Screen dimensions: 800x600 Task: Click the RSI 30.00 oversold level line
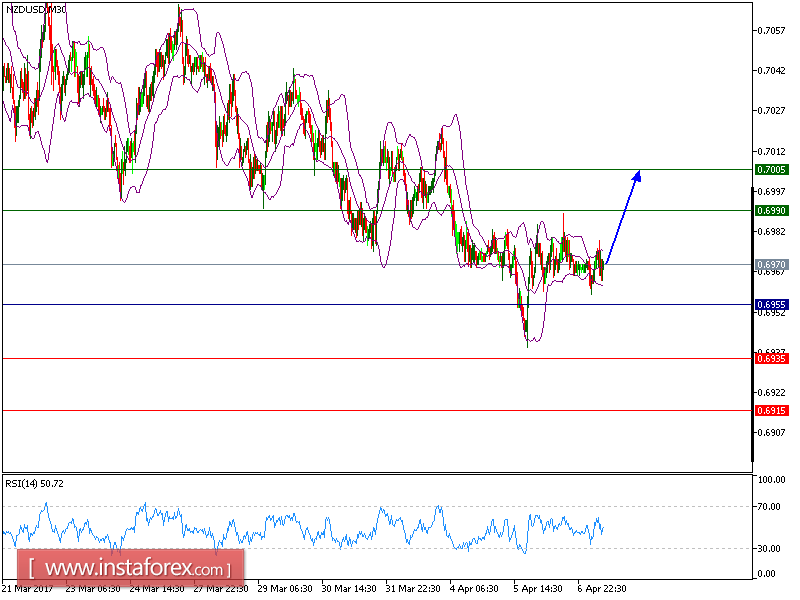pos(300,548)
